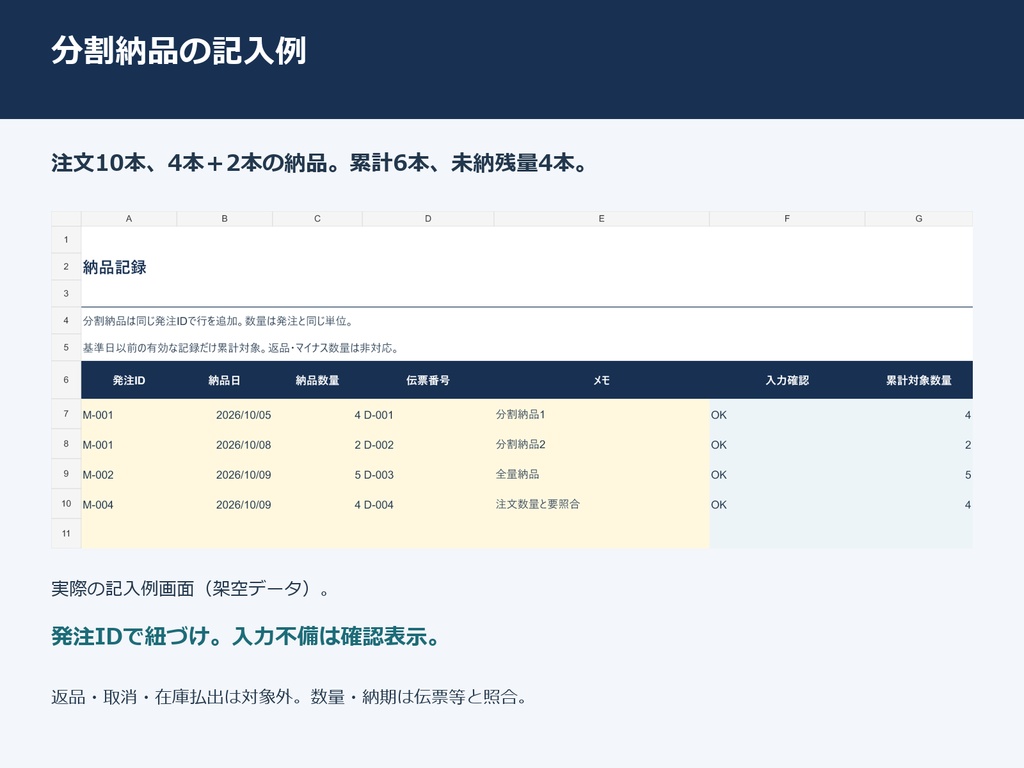1024x768 pixels.
Task: Select memo cell 注文数量と要照合
Action: (x=601, y=505)
